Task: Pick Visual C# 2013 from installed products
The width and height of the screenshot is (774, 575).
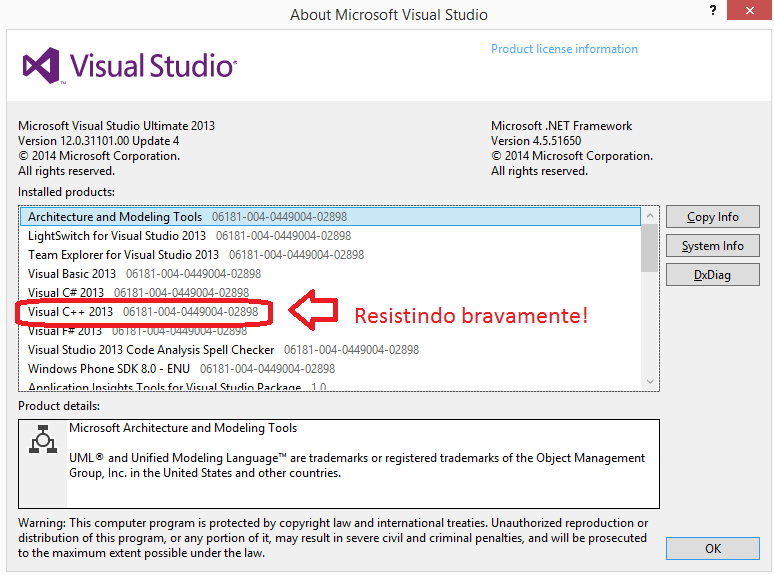Action: pyautogui.click(x=66, y=293)
